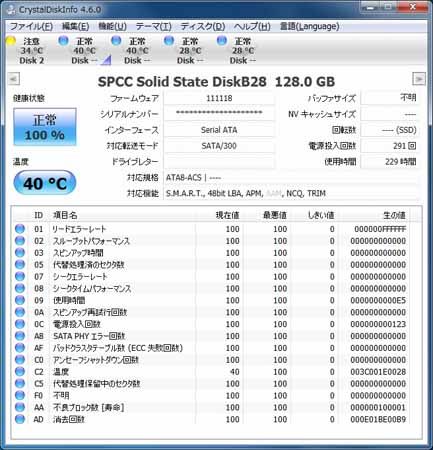This screenshot has width=433, height=450.
Task: Click the 項目名 column header
Action: [65, 215]
